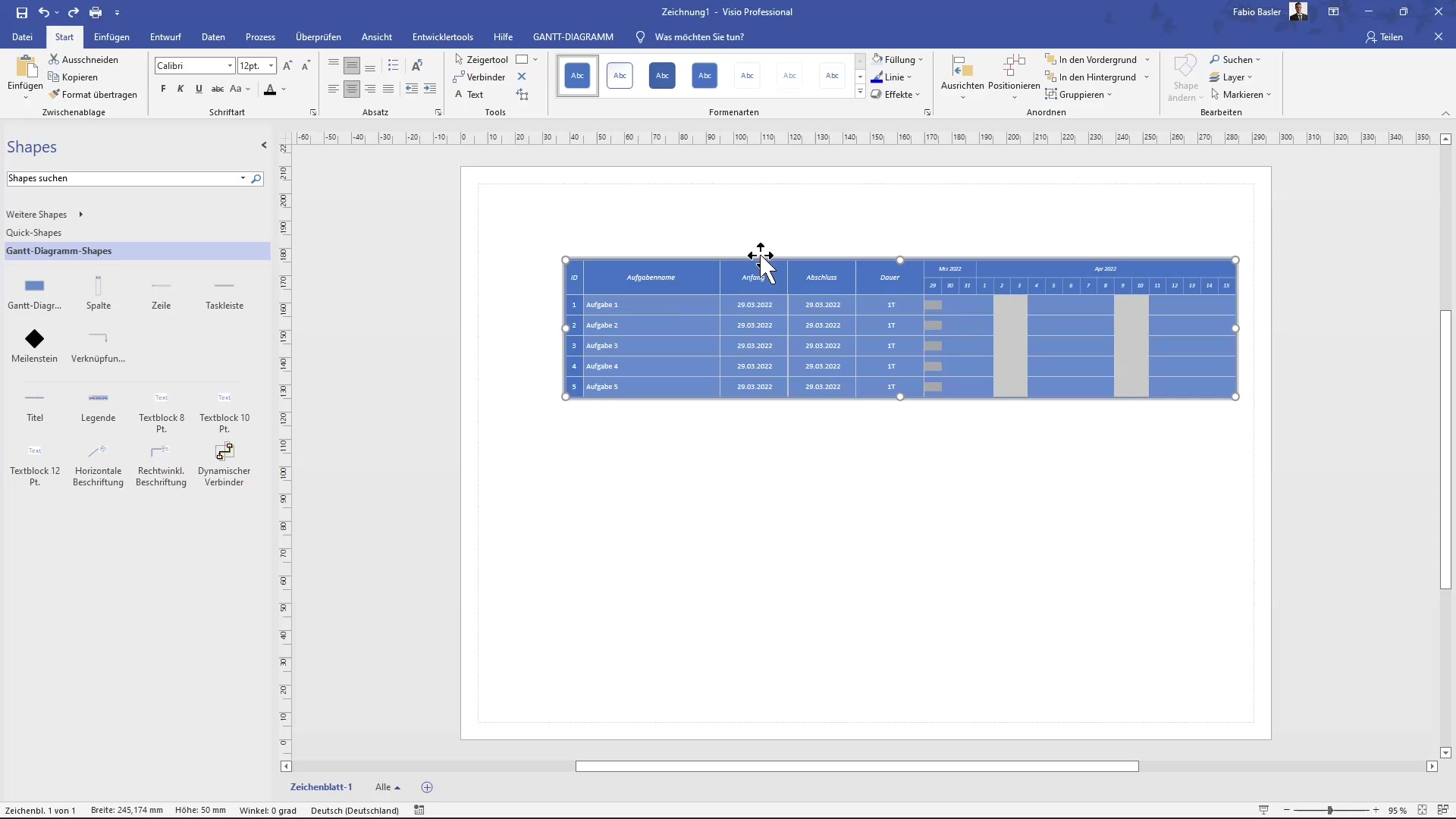Select the Text tool
The width and height of the screenshot is (1456, 819).
[x=471, y=94]
